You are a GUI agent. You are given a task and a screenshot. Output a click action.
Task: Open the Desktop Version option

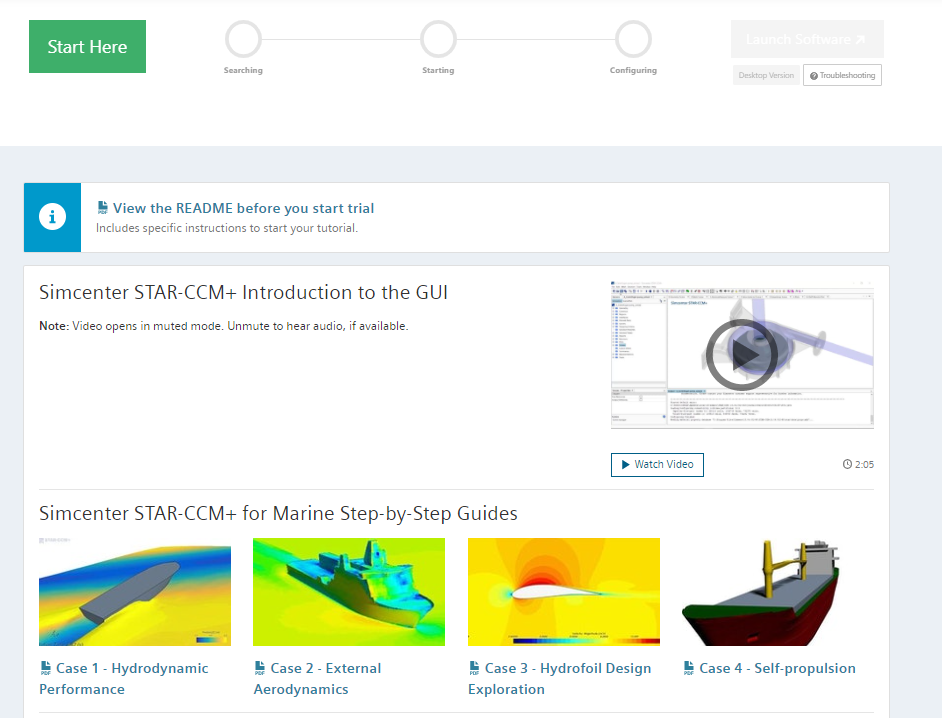[766, 75]
